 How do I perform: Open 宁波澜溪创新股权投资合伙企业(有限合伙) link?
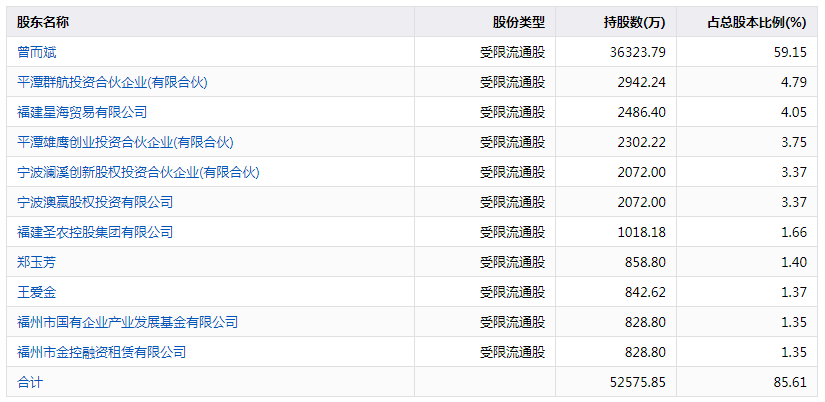pyautogui.click(x=138, y=172)
